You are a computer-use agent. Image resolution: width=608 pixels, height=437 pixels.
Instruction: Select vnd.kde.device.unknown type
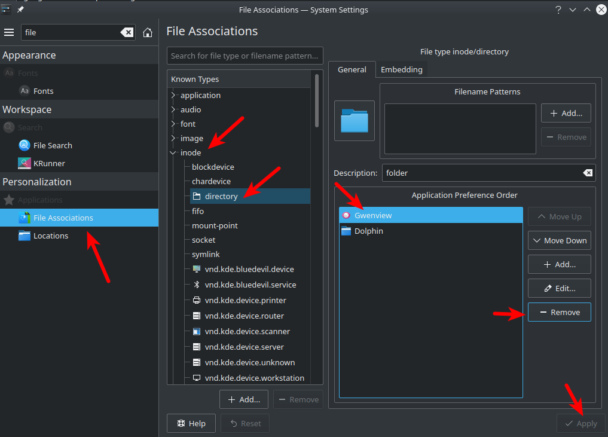(250, 362)
